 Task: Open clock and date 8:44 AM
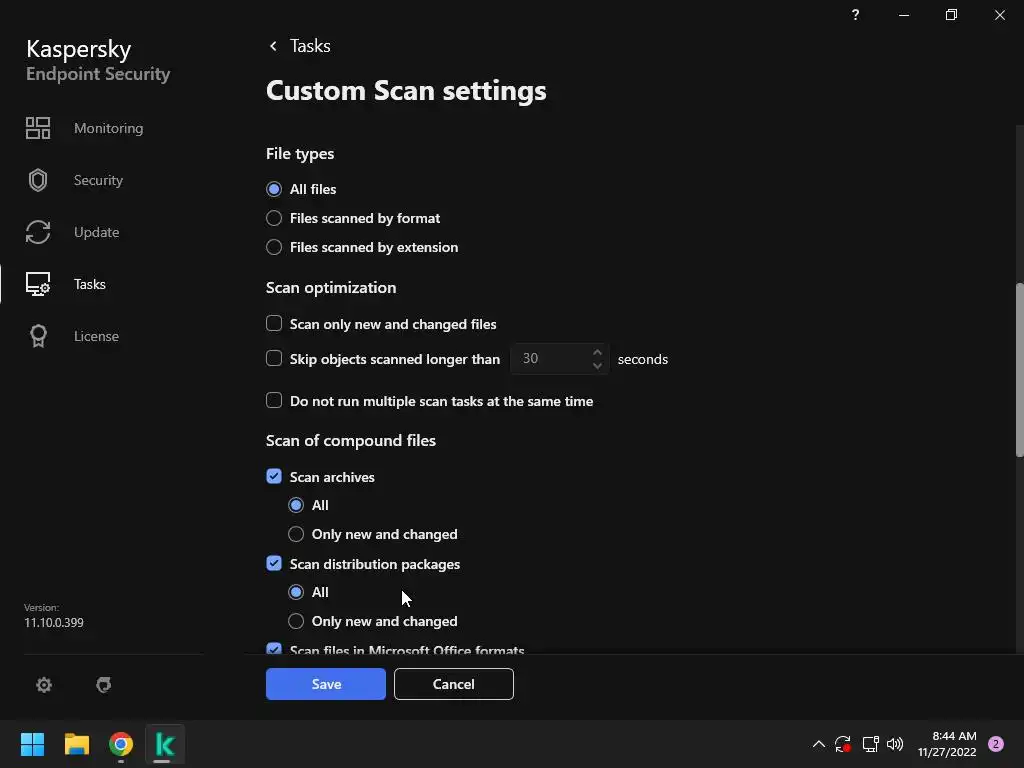click(947, 744)
